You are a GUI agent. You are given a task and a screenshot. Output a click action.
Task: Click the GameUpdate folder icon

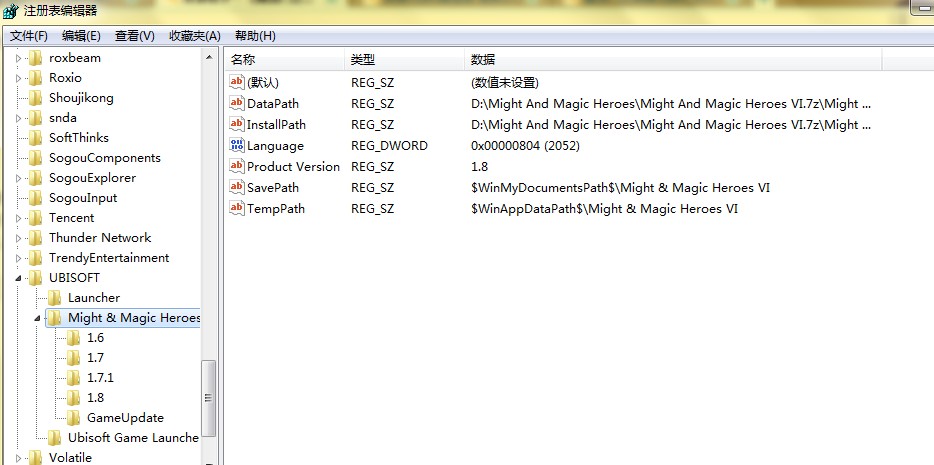click(x=74, y=417)
